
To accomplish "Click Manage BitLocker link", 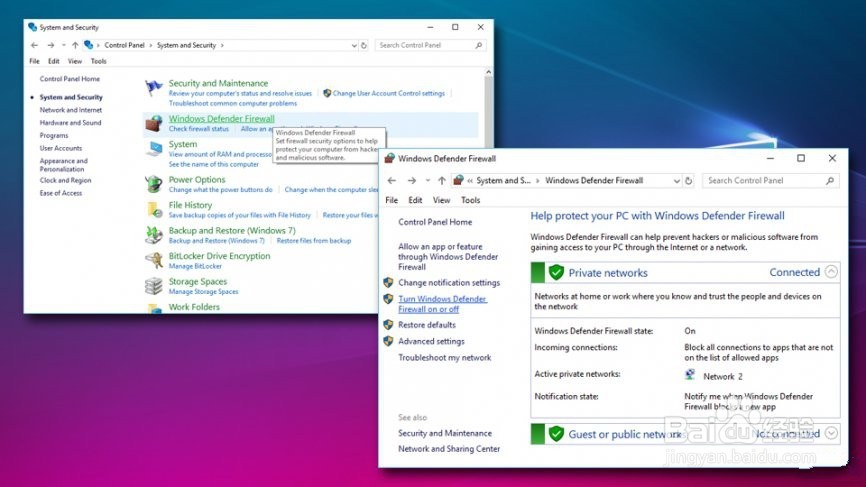I will tap(195, 266).
